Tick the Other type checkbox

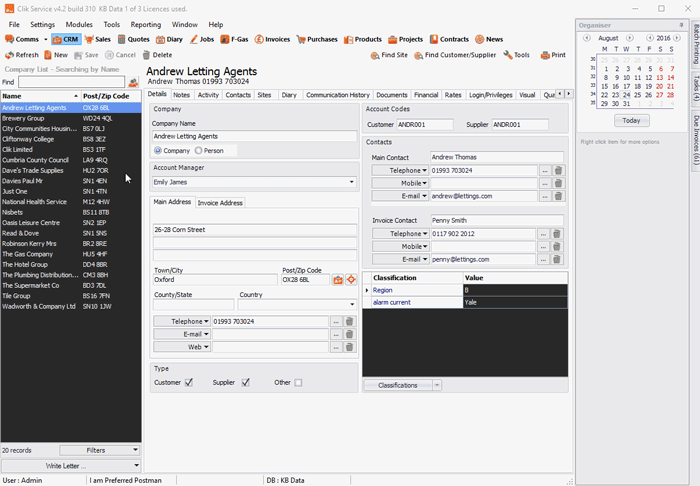tap(298, 382)
